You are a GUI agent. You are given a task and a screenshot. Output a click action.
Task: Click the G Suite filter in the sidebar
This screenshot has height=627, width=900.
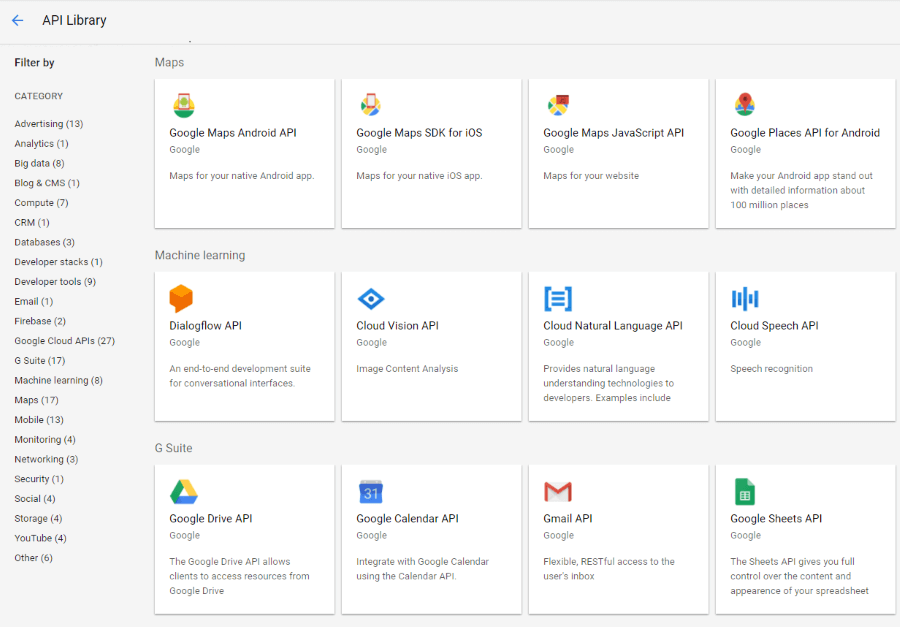point(37,360)
